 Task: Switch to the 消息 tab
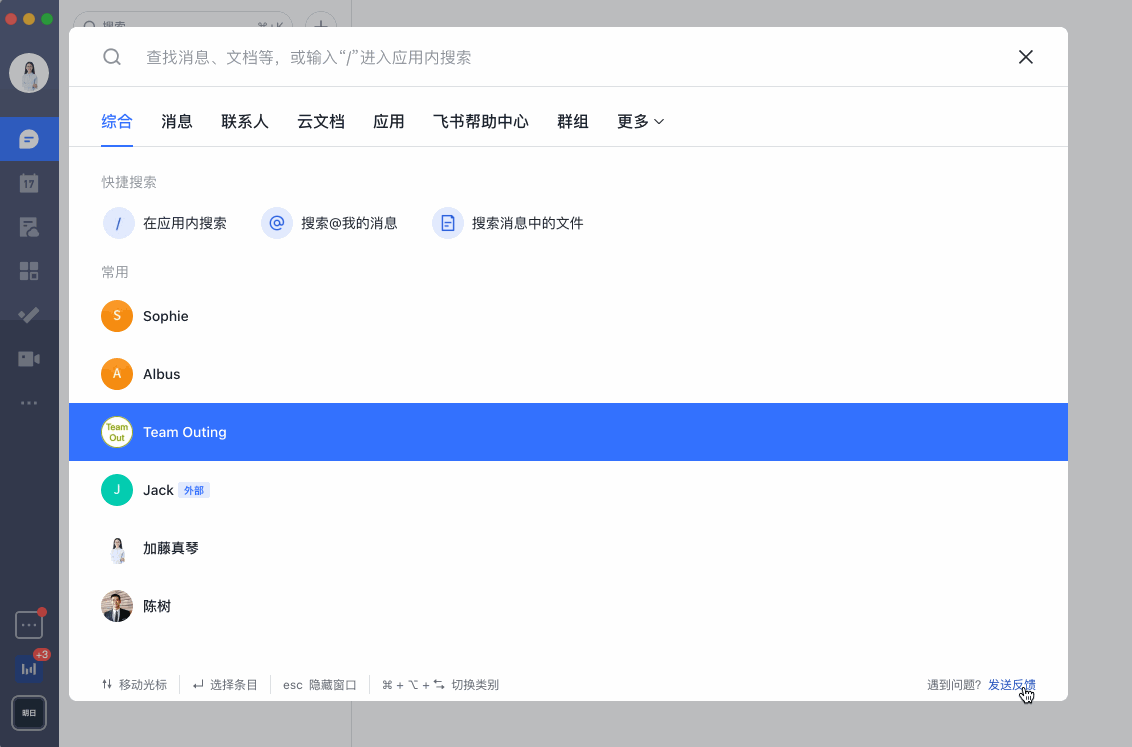(x=177, y=121)
